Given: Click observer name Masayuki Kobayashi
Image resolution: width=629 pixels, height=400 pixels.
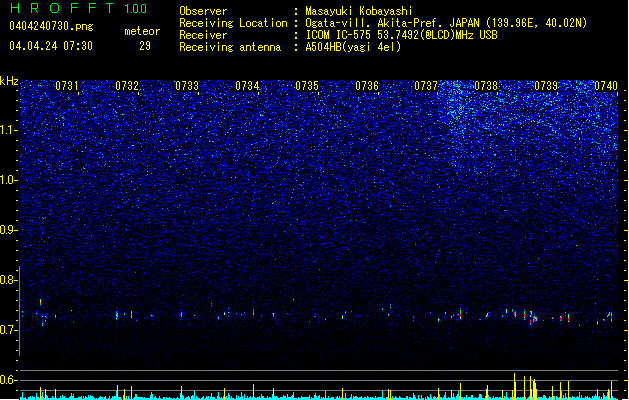Looking at the screenshot, I should [x=359, y=11].
